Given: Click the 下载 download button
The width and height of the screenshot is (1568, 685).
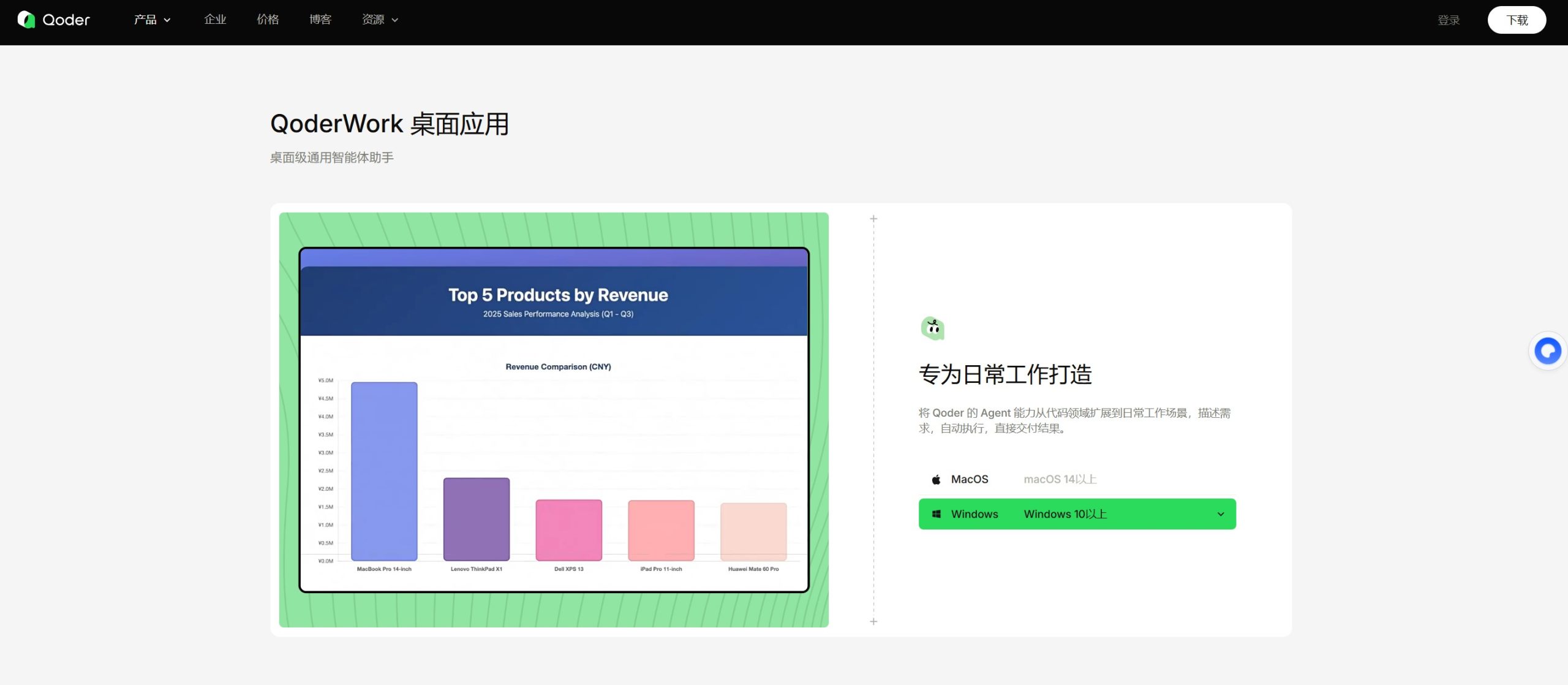Looking at the screenshot, I should (1517, 19).
